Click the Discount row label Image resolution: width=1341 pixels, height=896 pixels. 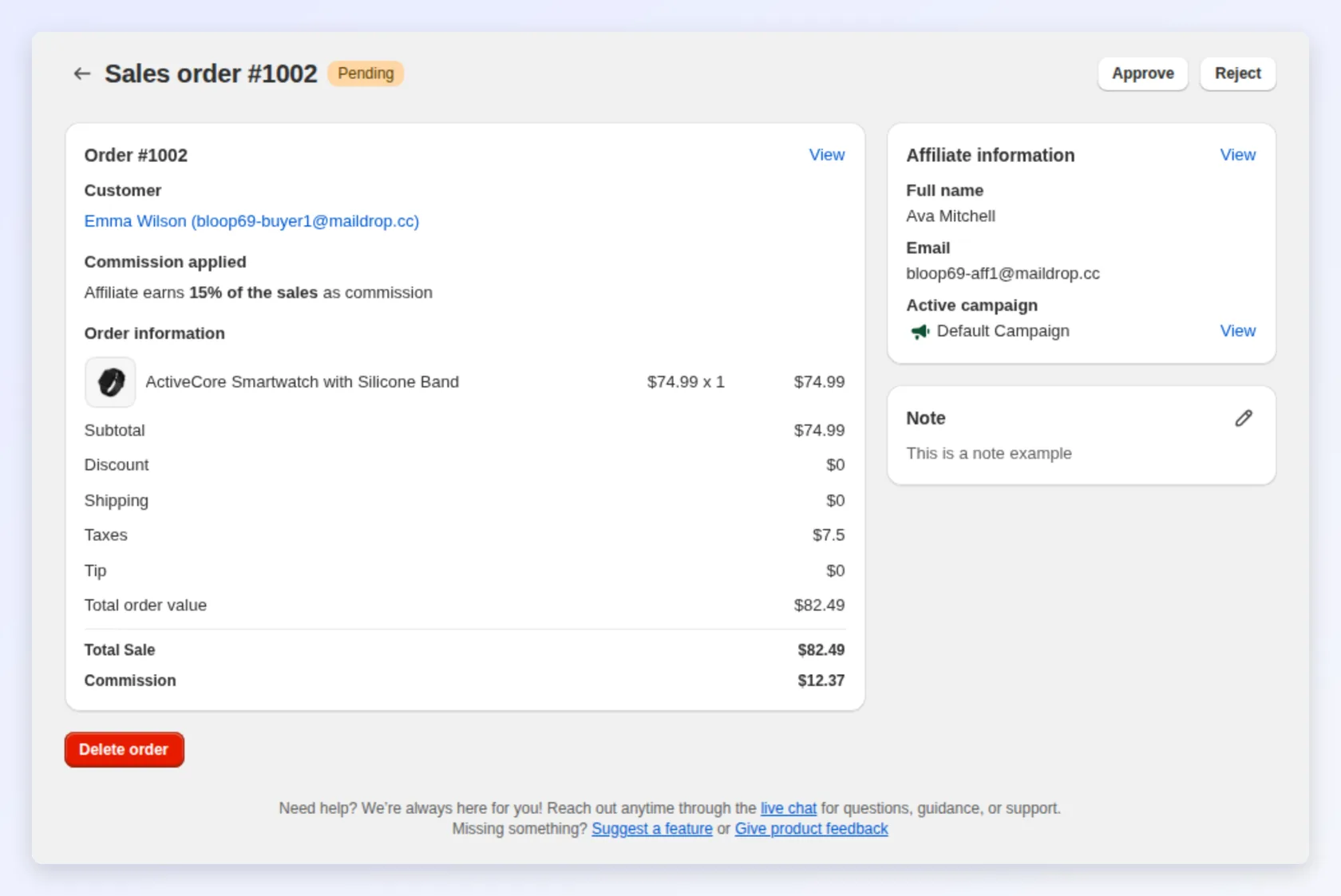pos(117,465)
